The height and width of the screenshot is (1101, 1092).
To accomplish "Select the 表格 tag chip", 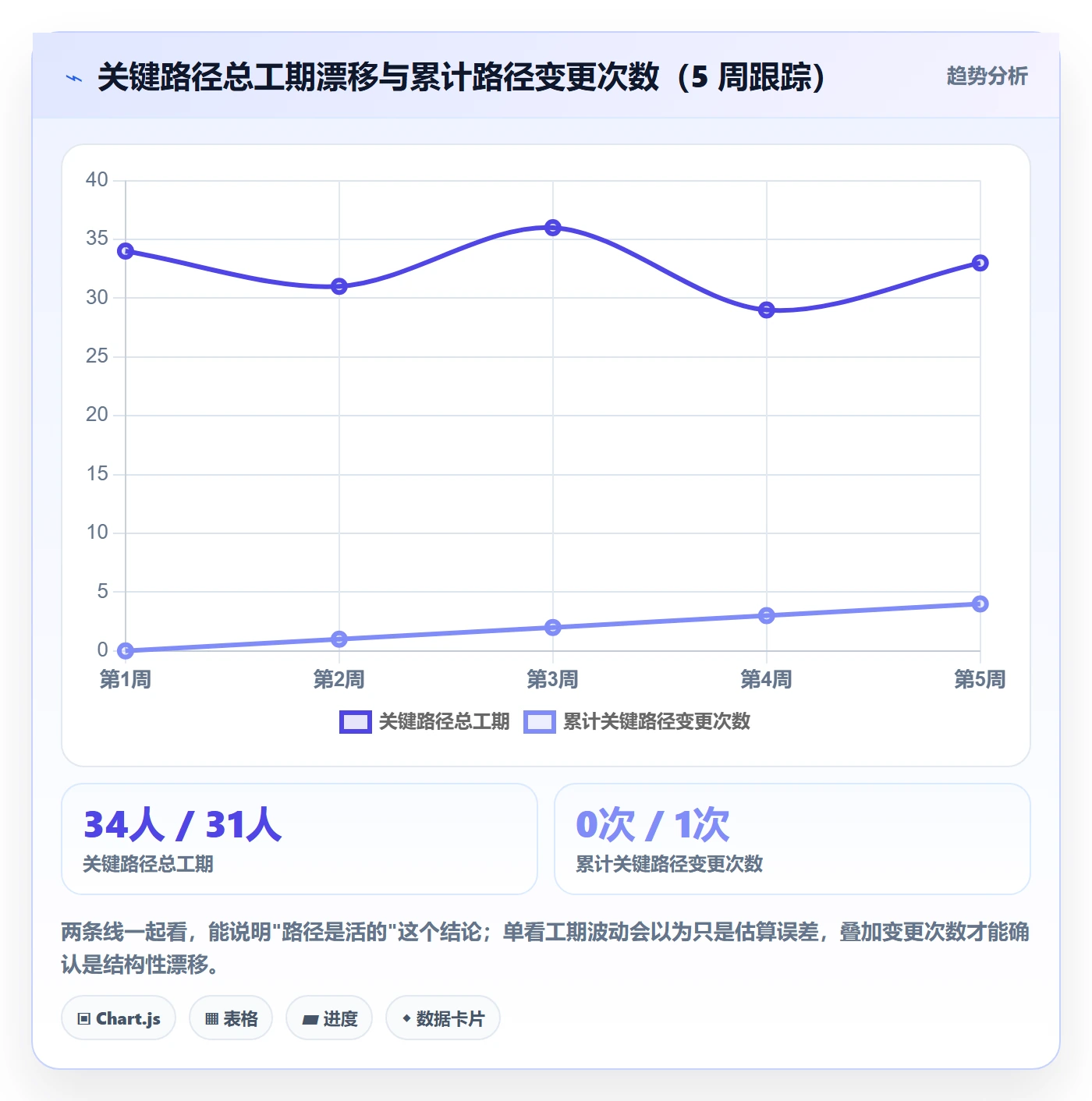I will 231,1018.
